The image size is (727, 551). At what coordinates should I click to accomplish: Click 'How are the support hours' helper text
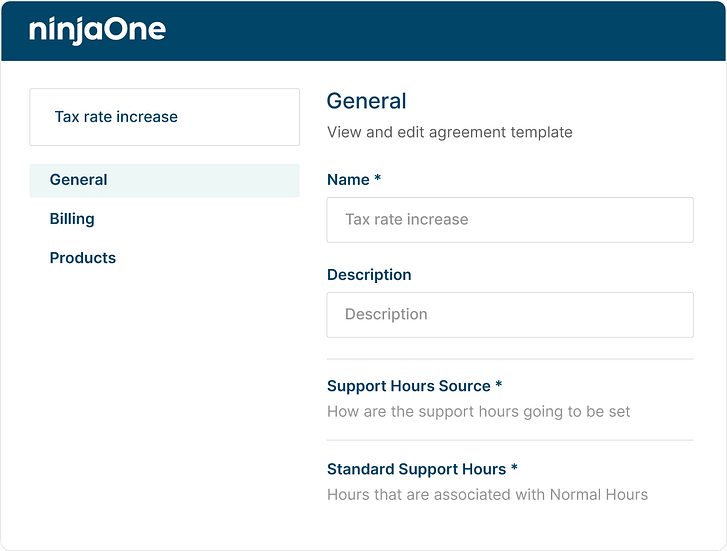tap(478, 411)
